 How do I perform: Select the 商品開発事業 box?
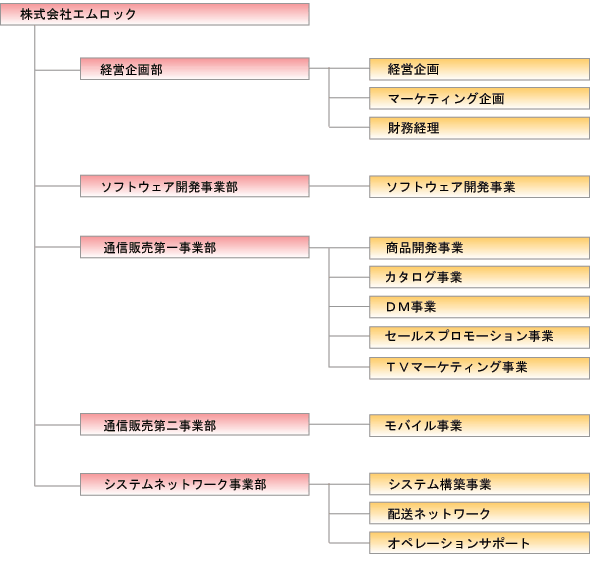coord(479,248)
